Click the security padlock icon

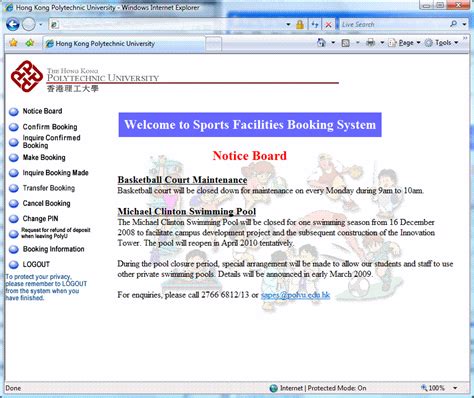coord(300,24)
